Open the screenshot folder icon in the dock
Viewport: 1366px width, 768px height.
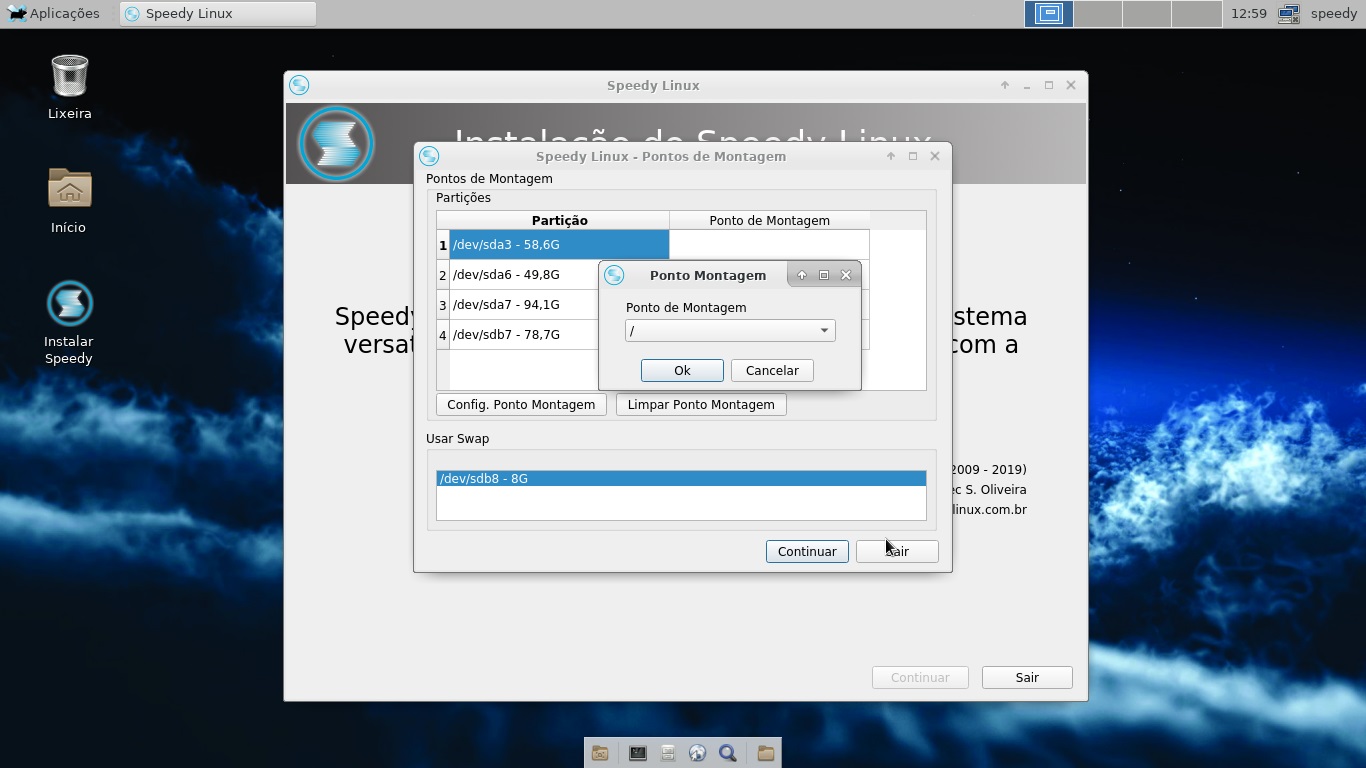(600, 753)
